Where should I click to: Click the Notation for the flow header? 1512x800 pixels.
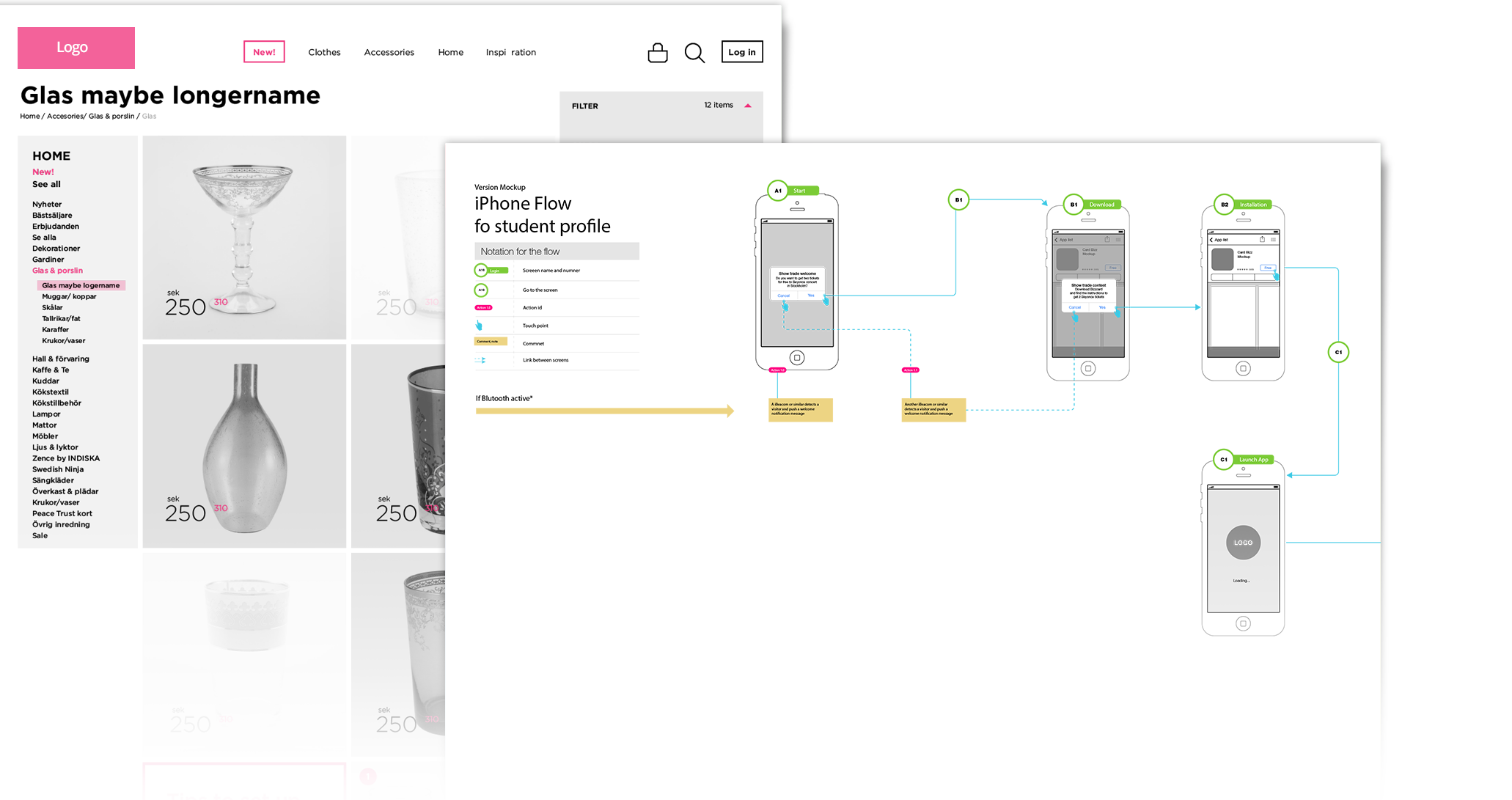tap(557, 252)
